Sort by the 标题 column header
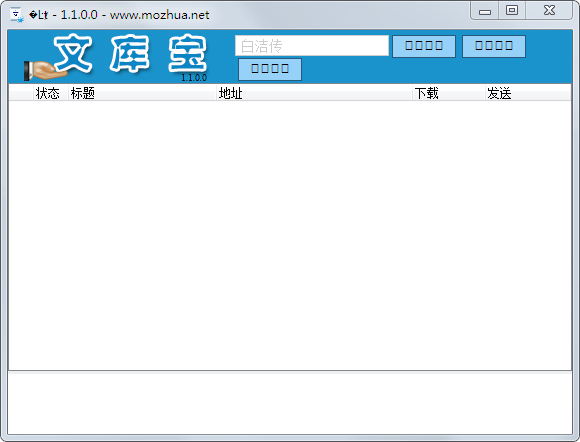 click(142, 93)
